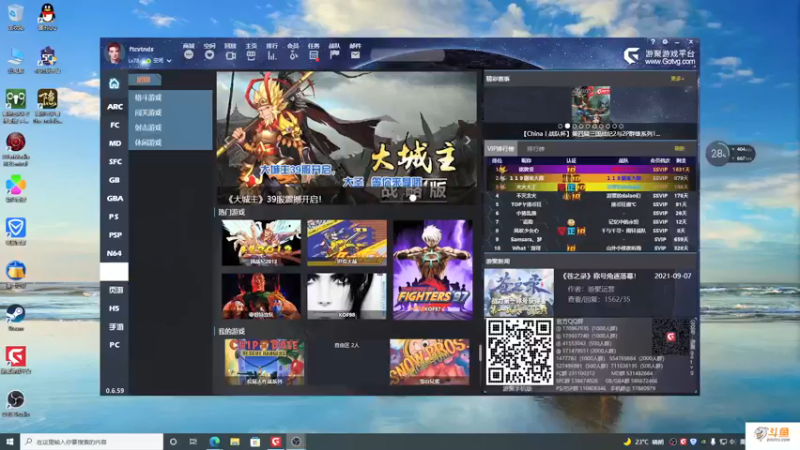Select the SFC platform tab
This screenshot has height=450, width=800.
pos(115,162)
